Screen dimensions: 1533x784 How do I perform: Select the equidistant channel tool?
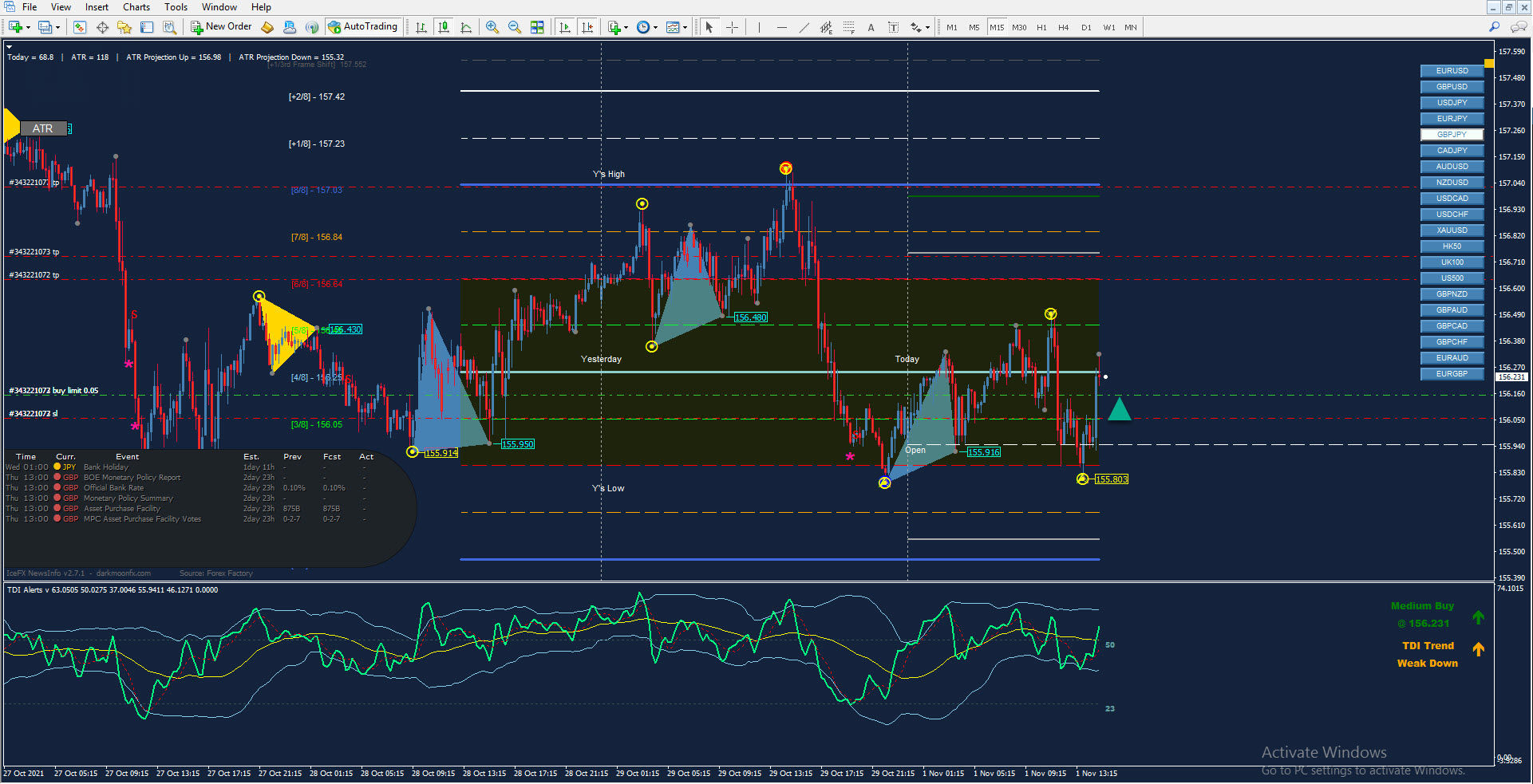[826, 27]
